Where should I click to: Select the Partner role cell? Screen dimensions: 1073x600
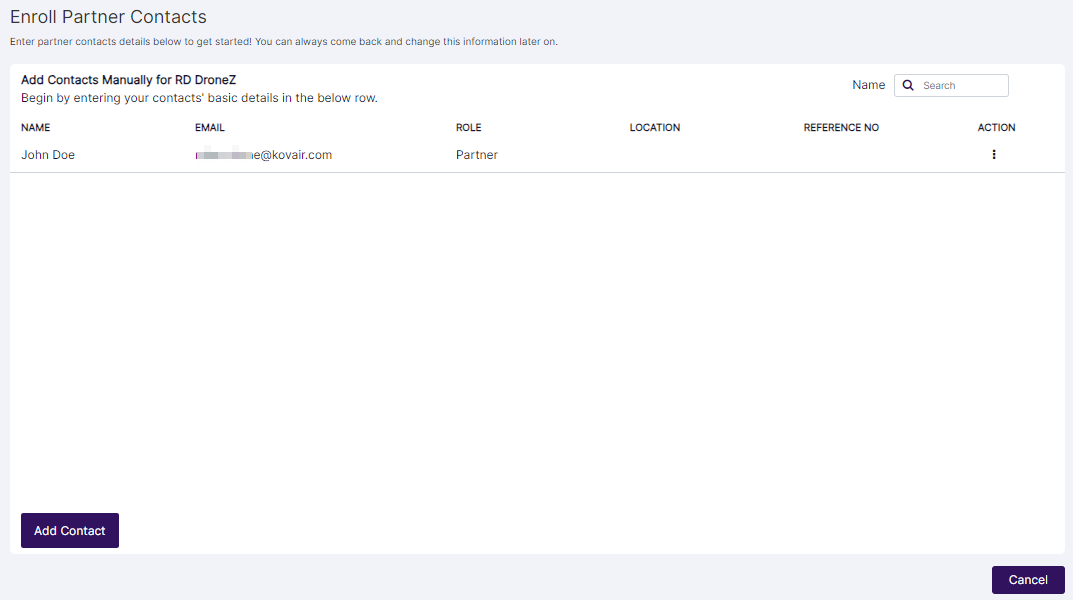(476, 155)
